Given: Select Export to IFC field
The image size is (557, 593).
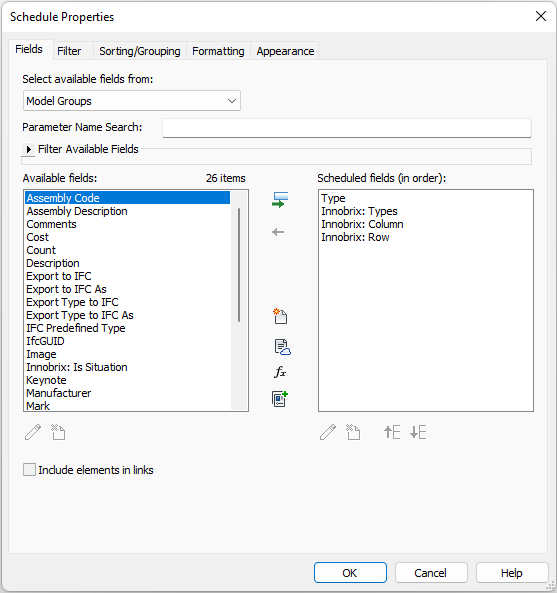Looking at the screenshot, I should [x=127, y=276].
